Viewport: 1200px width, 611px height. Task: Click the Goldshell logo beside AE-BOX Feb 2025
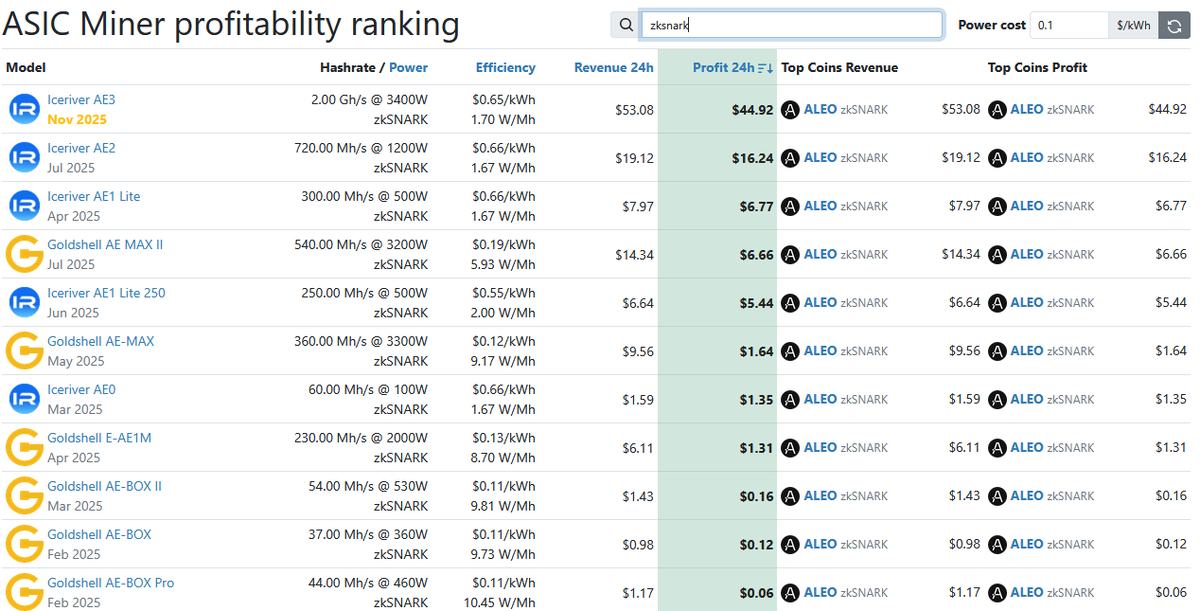(24, 543)
